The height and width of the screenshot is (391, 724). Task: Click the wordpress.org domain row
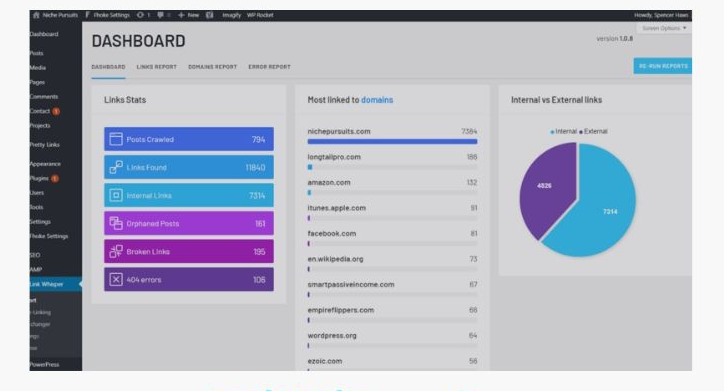392,340
